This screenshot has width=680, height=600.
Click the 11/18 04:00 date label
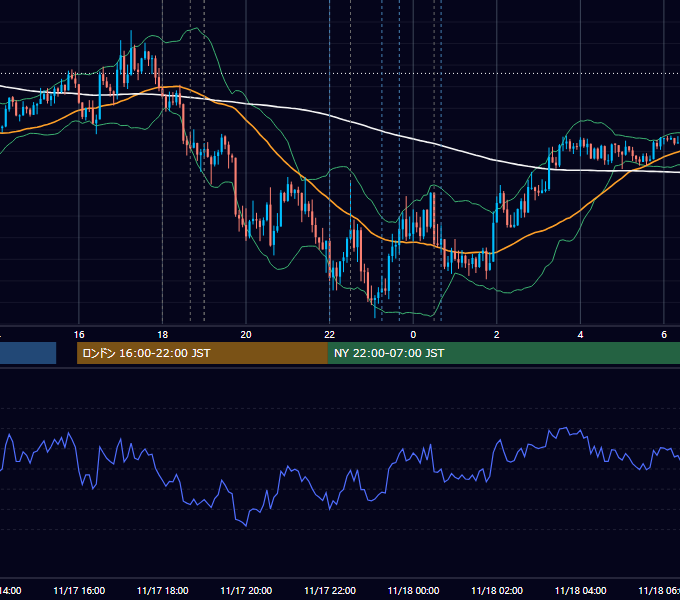(x=581, y=590)
